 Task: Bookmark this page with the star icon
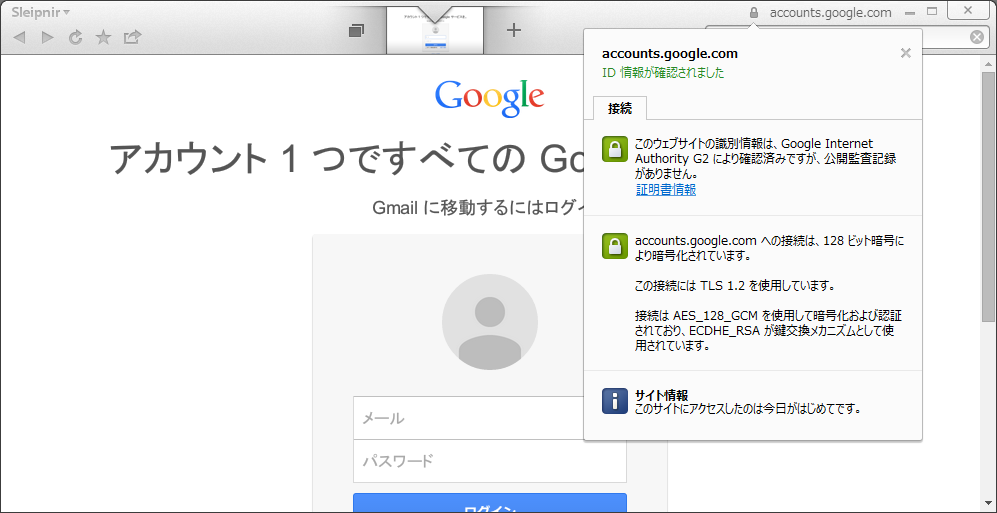103,38
